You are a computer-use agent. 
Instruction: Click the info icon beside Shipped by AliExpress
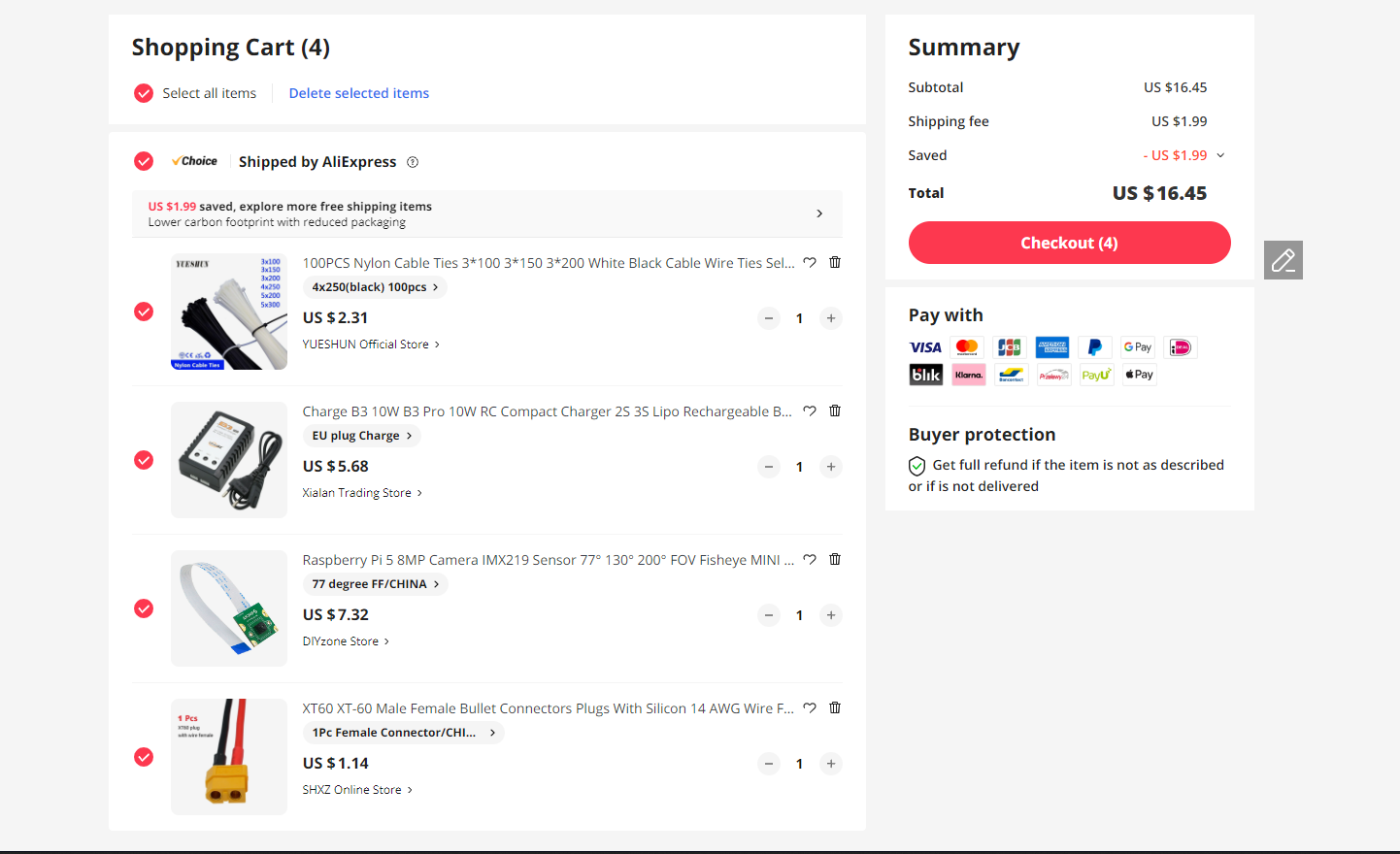pyautogui.click(x=413, y=162)
